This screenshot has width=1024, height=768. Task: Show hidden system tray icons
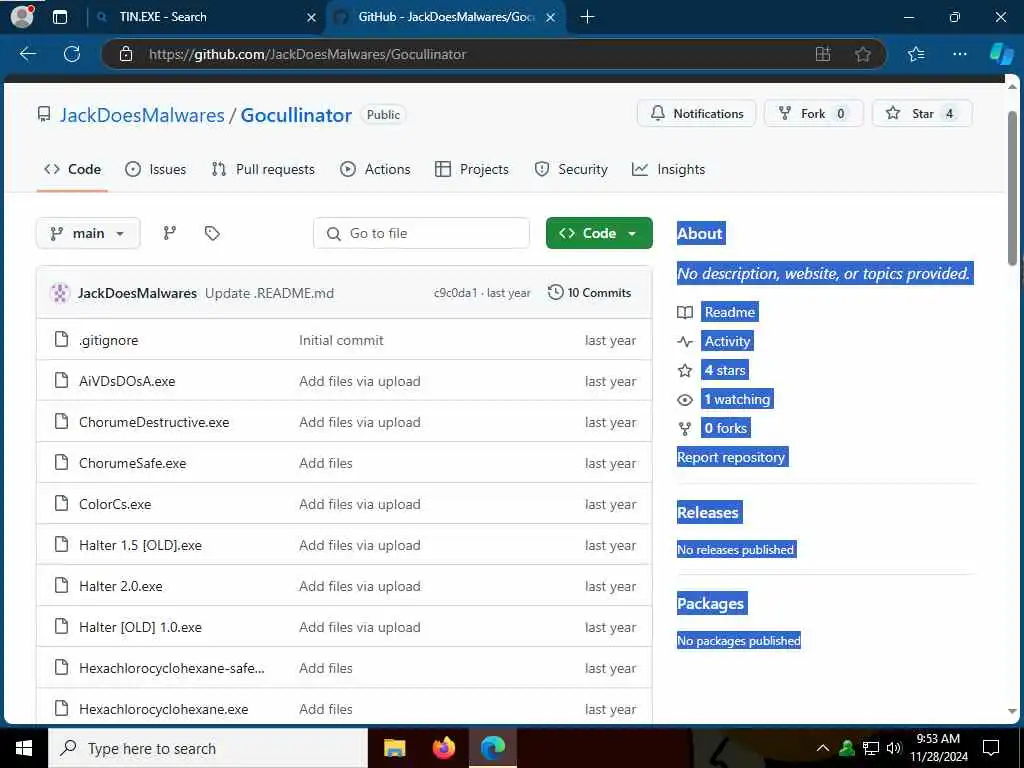point(823,748)
